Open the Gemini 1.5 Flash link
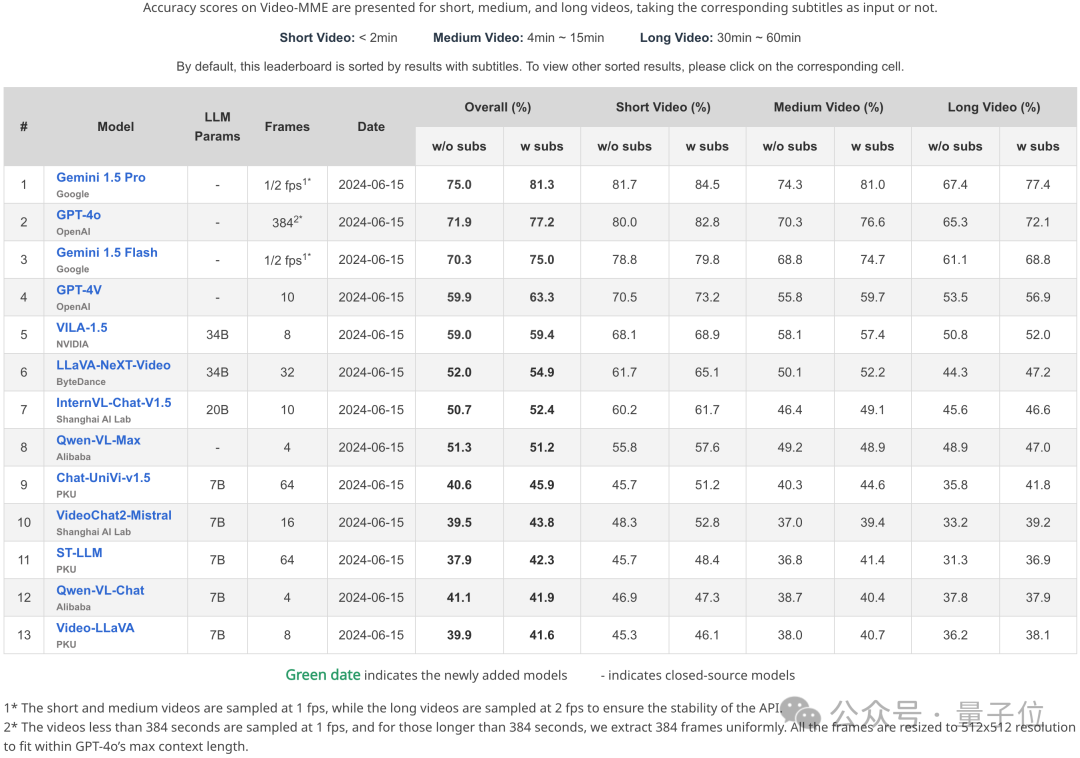1080x758 pixels. pos(107,252)
